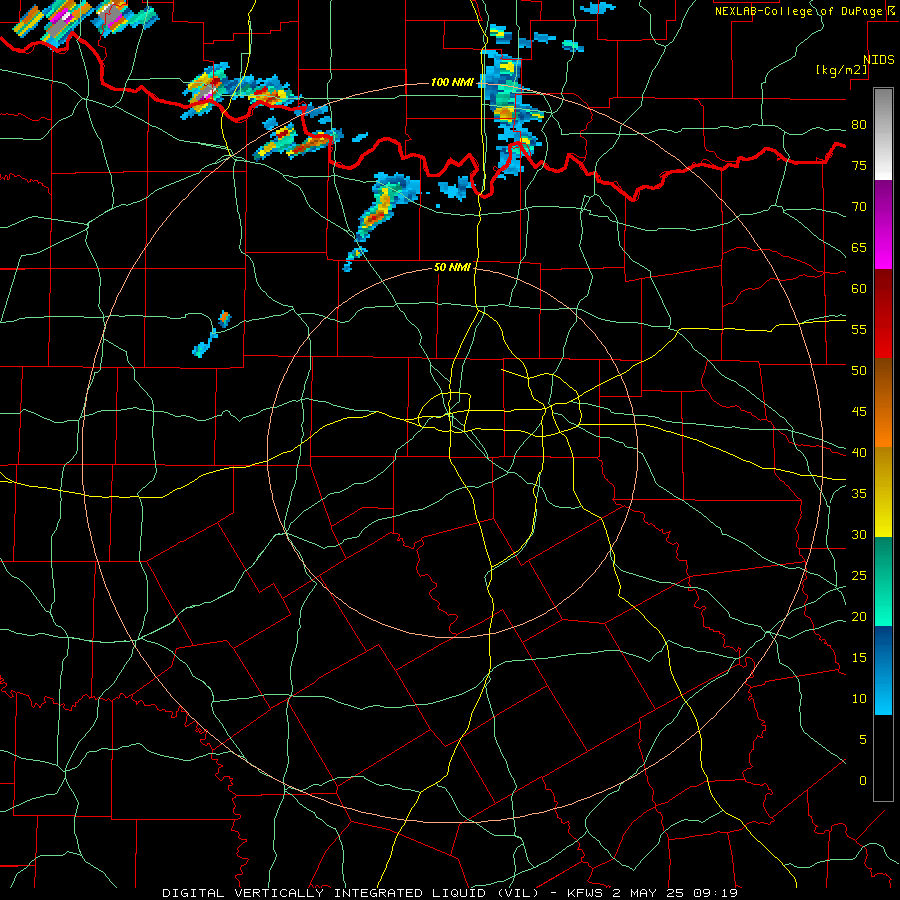The image size is (900, 900).
Task: Click the 0 value on the VIL scale
Action: click(x=863, y=781)
